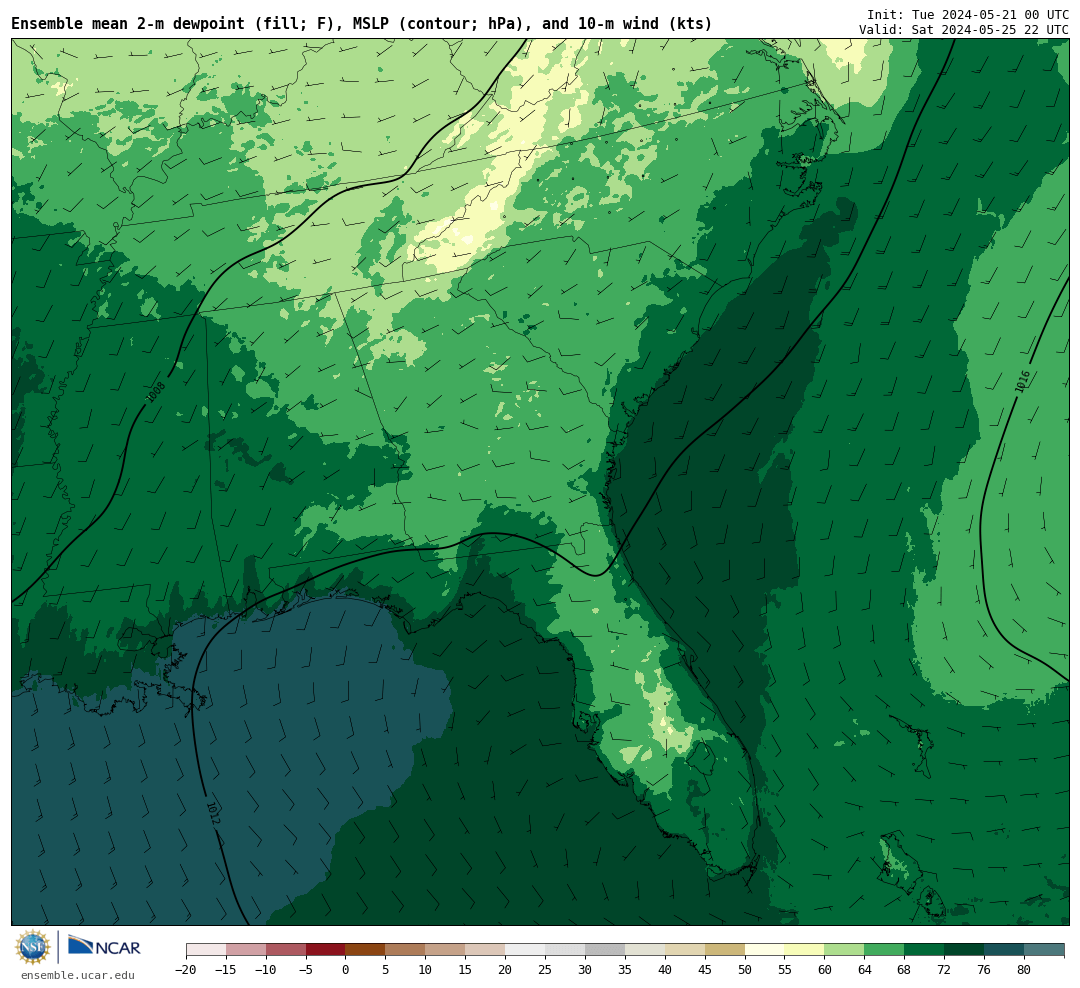Click the 68 colorbar tick label
1080x988 pixels.
904,970
